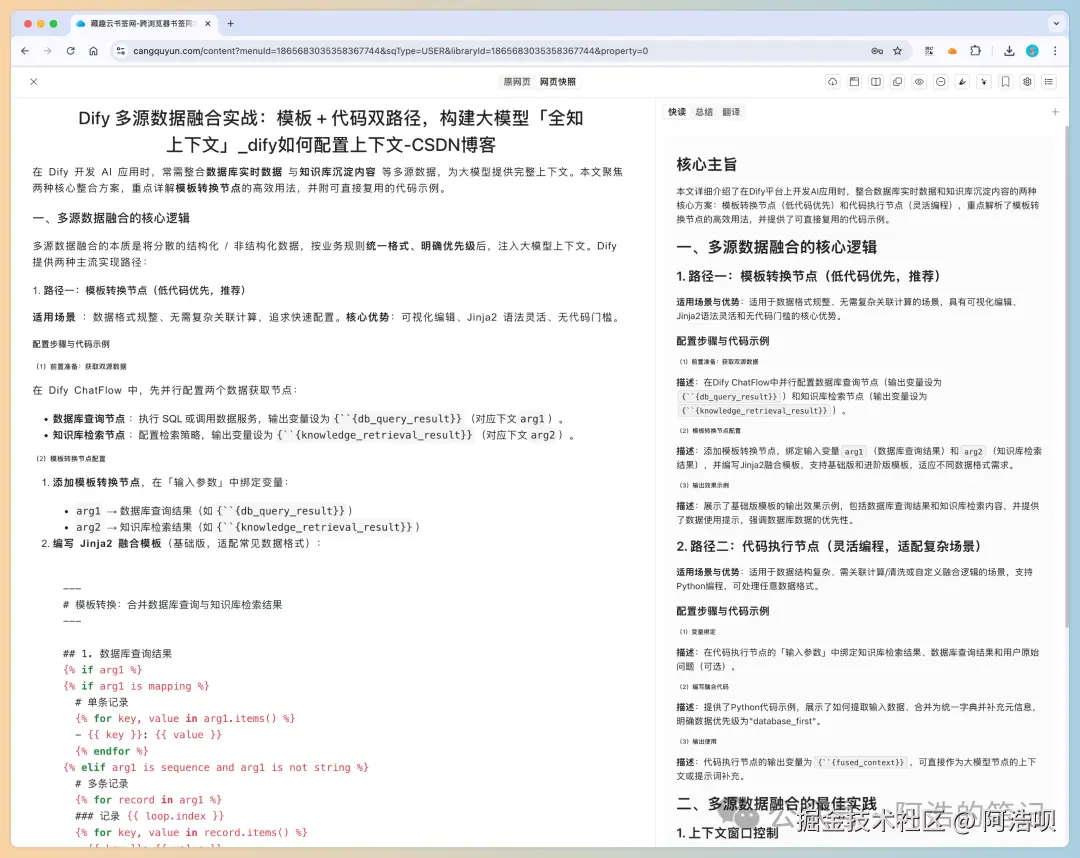The height and width of the screenshot is (858, 1080).
Task: Select the highlighter pen icon
Action: tap(962, 82)
